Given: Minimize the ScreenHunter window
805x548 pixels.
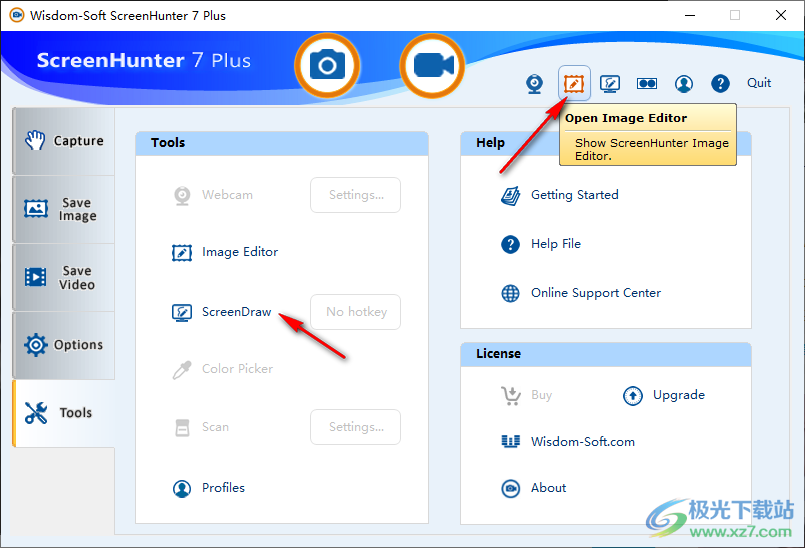Looking at the screenshot, I should coord(689,15).
